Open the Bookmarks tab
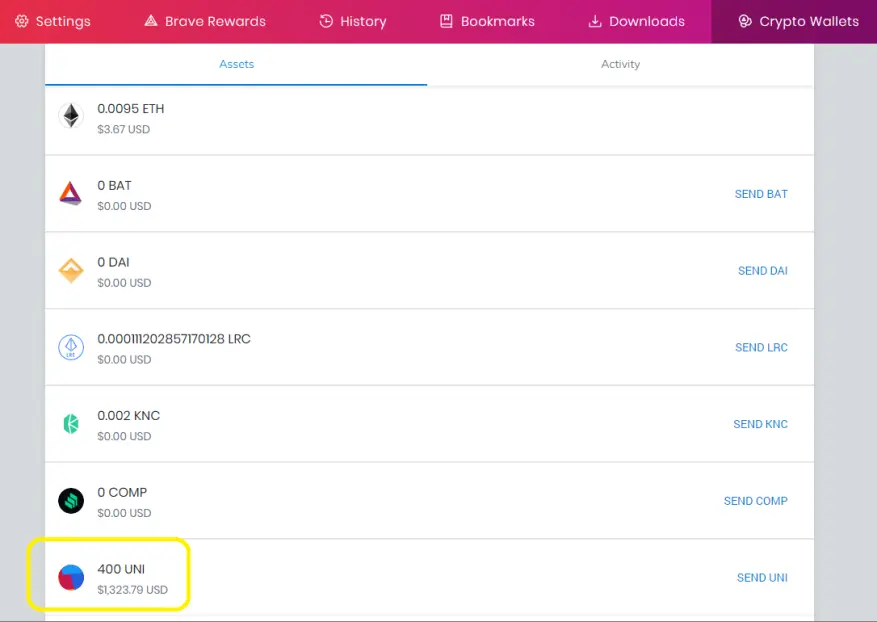877x622 pixels. click(x=487, y=21)
